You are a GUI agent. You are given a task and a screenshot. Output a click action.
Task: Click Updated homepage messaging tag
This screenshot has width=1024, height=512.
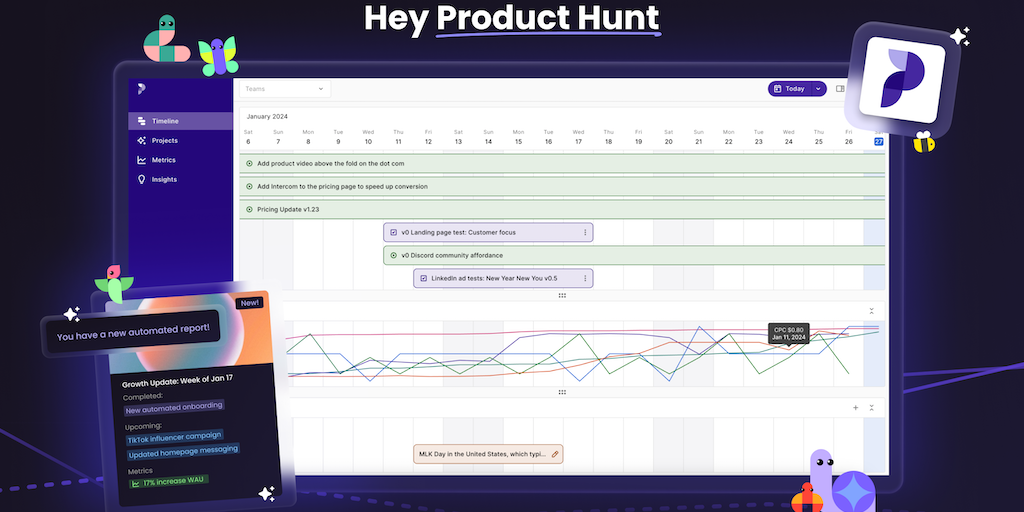(x=182, y=452)
